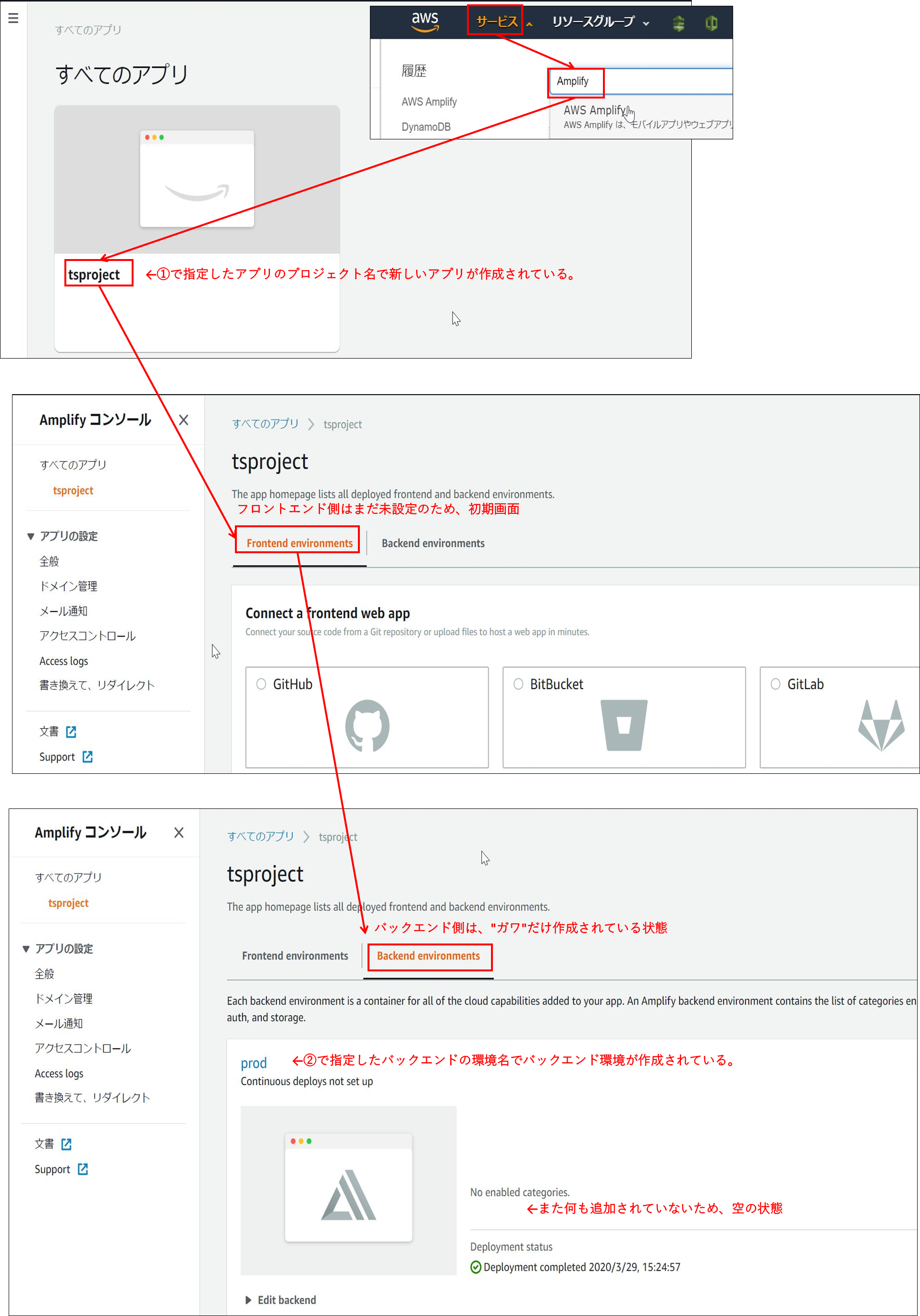The image size is (920, 1316).
Task: Open Access logs in frontend window sidebar
Action: (x=63, y=661)
